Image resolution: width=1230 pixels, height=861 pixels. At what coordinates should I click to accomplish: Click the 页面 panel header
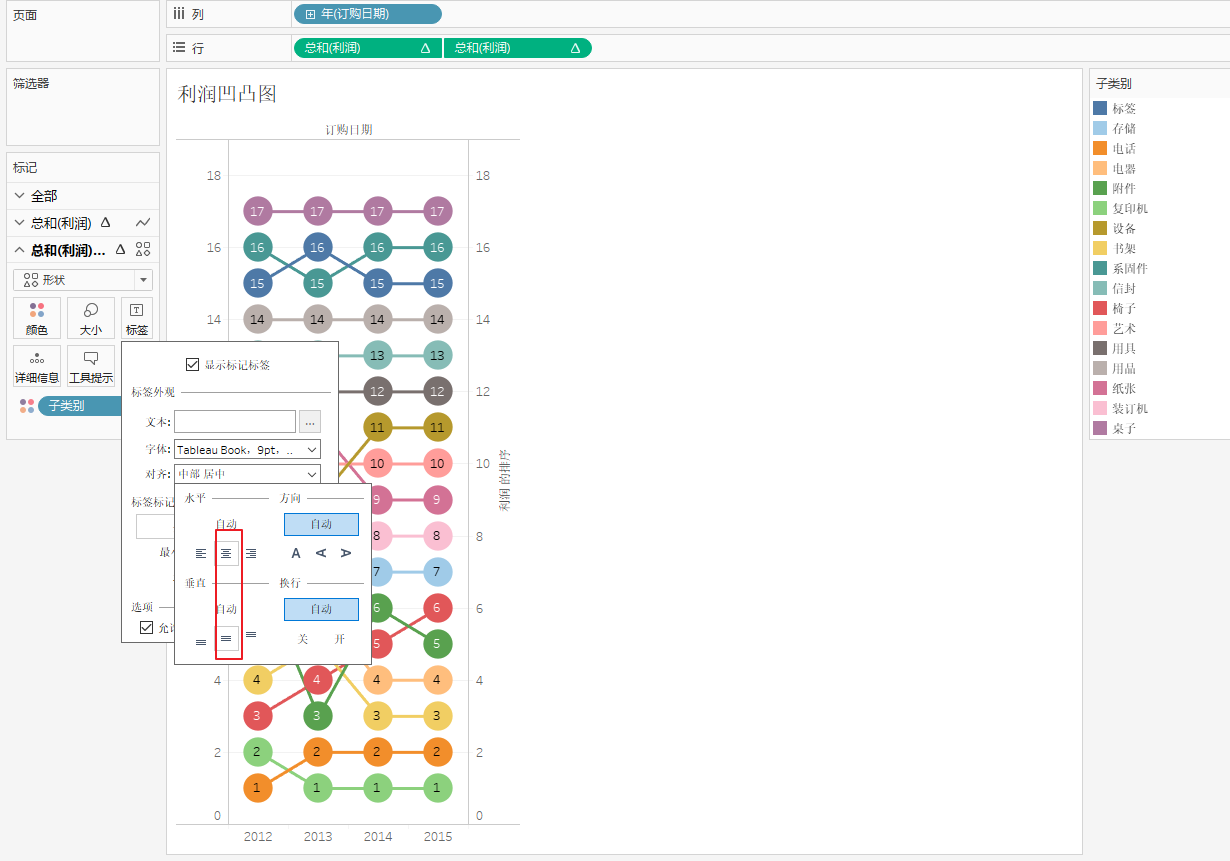coord(25,15)
